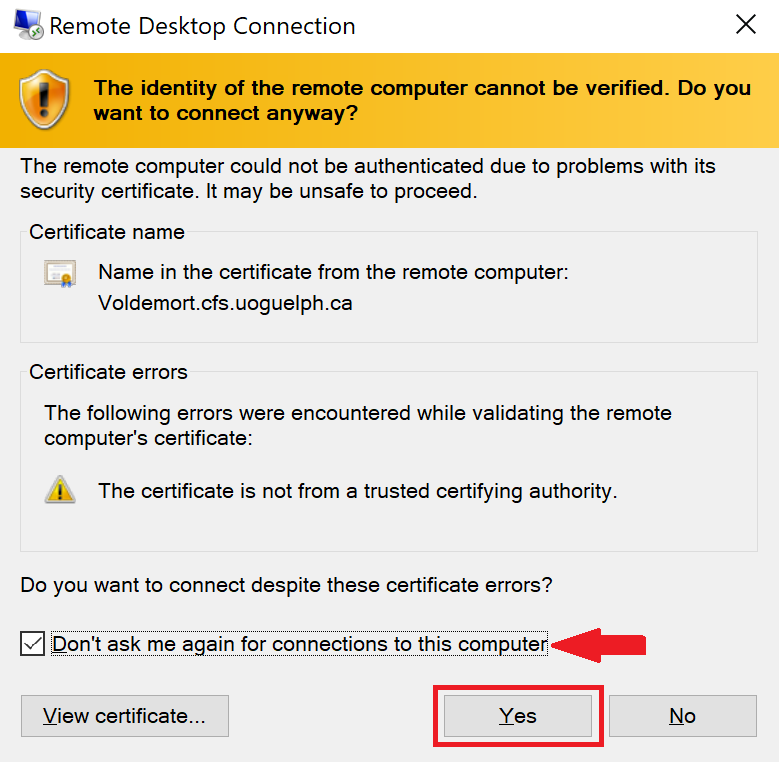Click the certificate icon beside the name
The image size is (779, 762).
click(60, 273)
